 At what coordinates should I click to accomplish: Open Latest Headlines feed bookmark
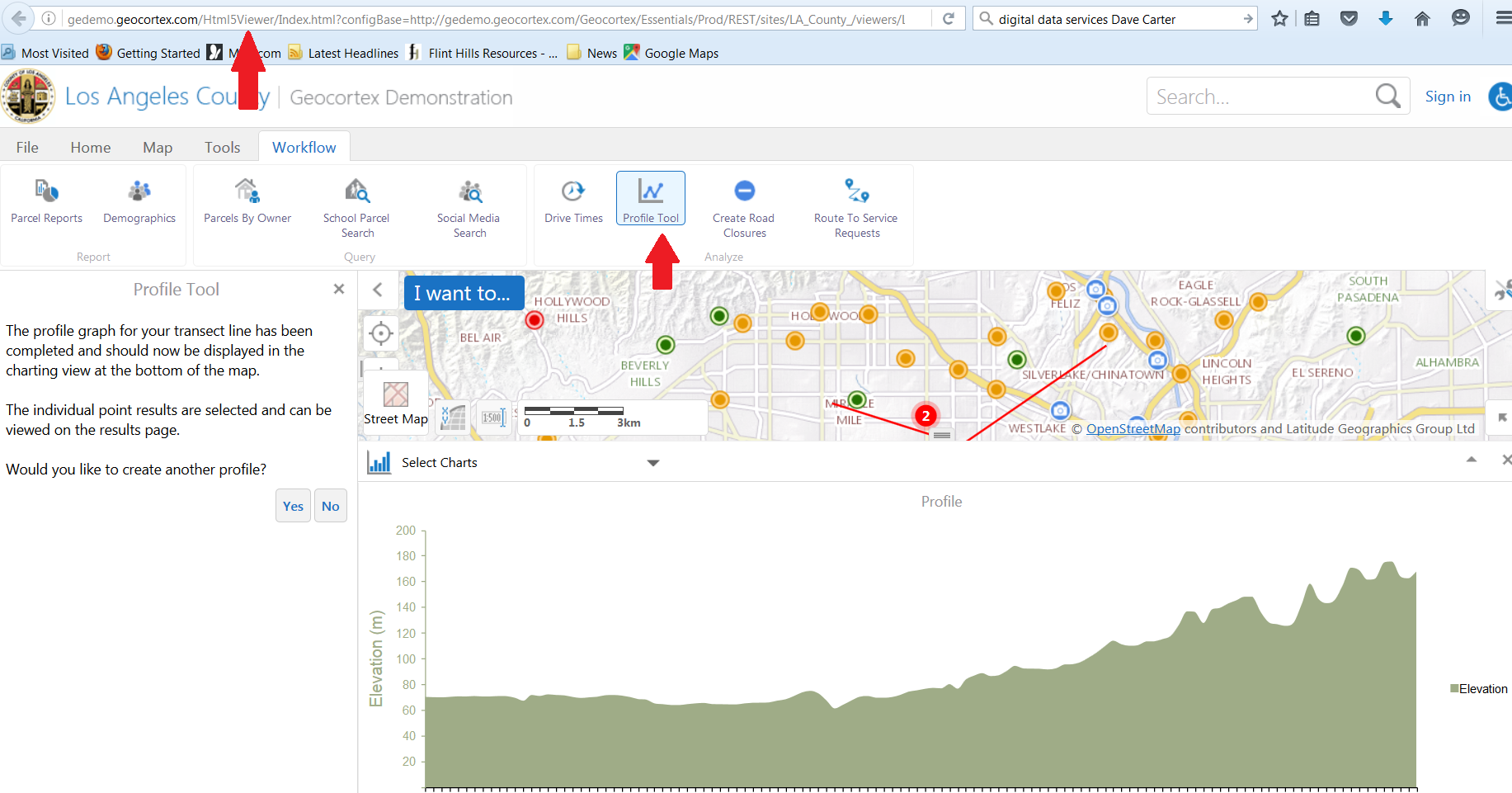pos(343,53)
